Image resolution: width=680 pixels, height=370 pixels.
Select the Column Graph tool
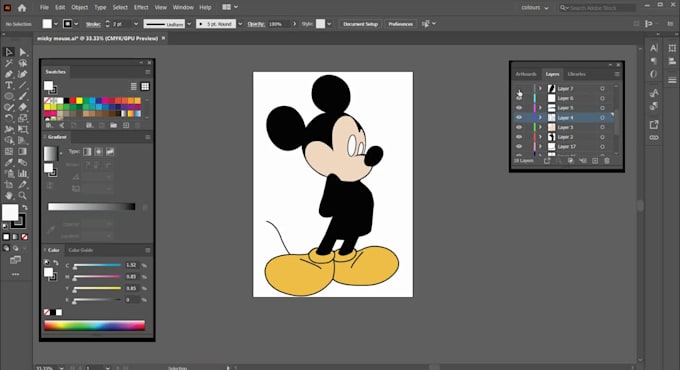tap(23, 174)
